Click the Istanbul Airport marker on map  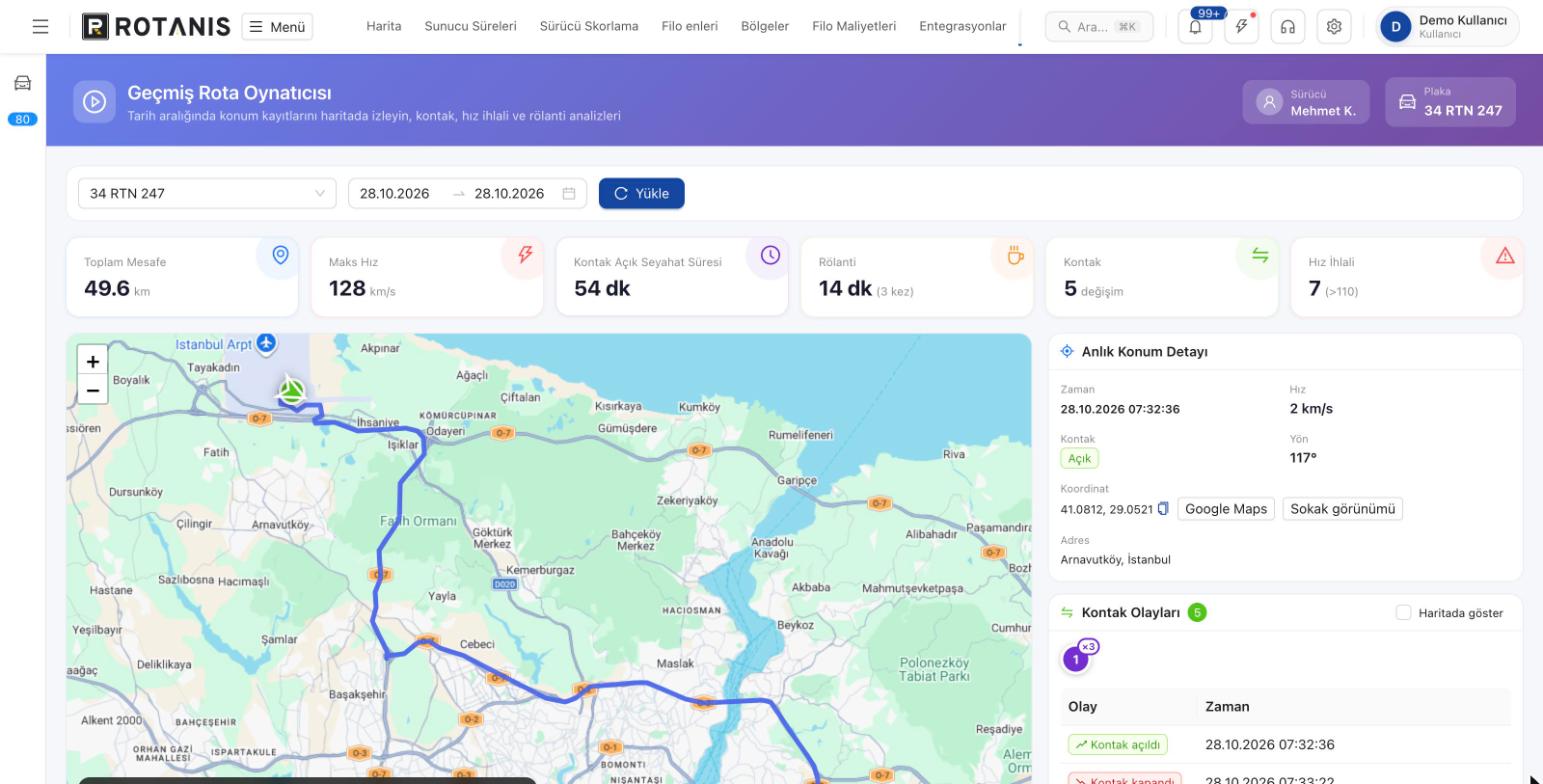[266, 343]
